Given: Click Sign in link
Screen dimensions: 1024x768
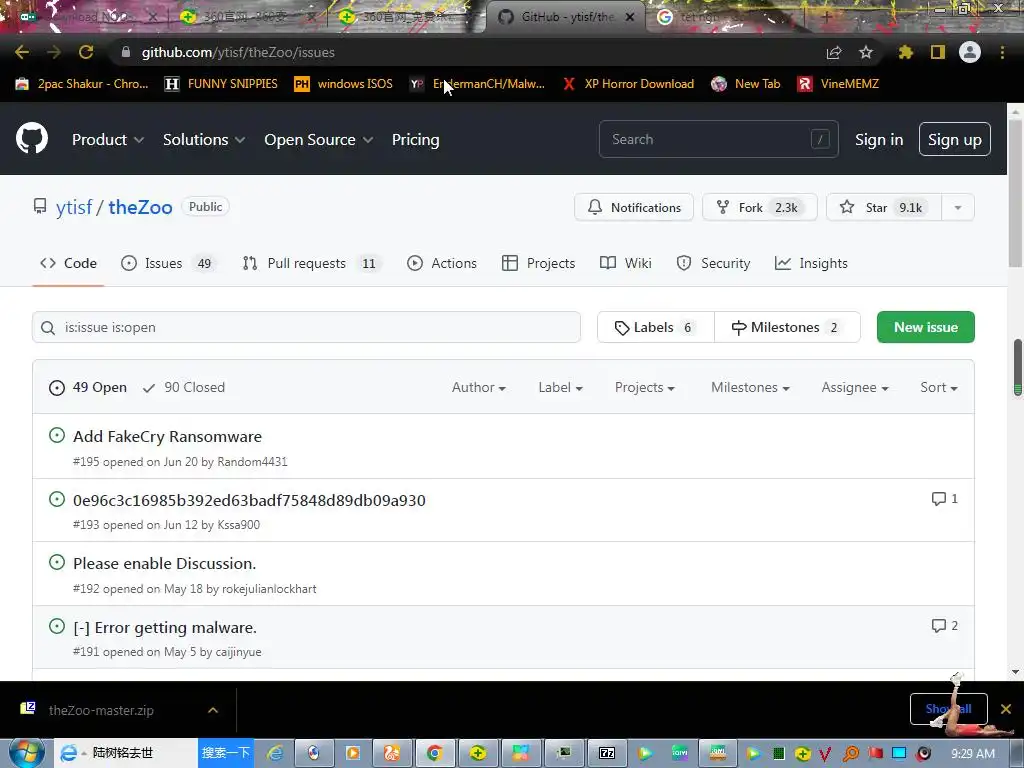Looking at the screenshot, I should click(x=879, y=139).
